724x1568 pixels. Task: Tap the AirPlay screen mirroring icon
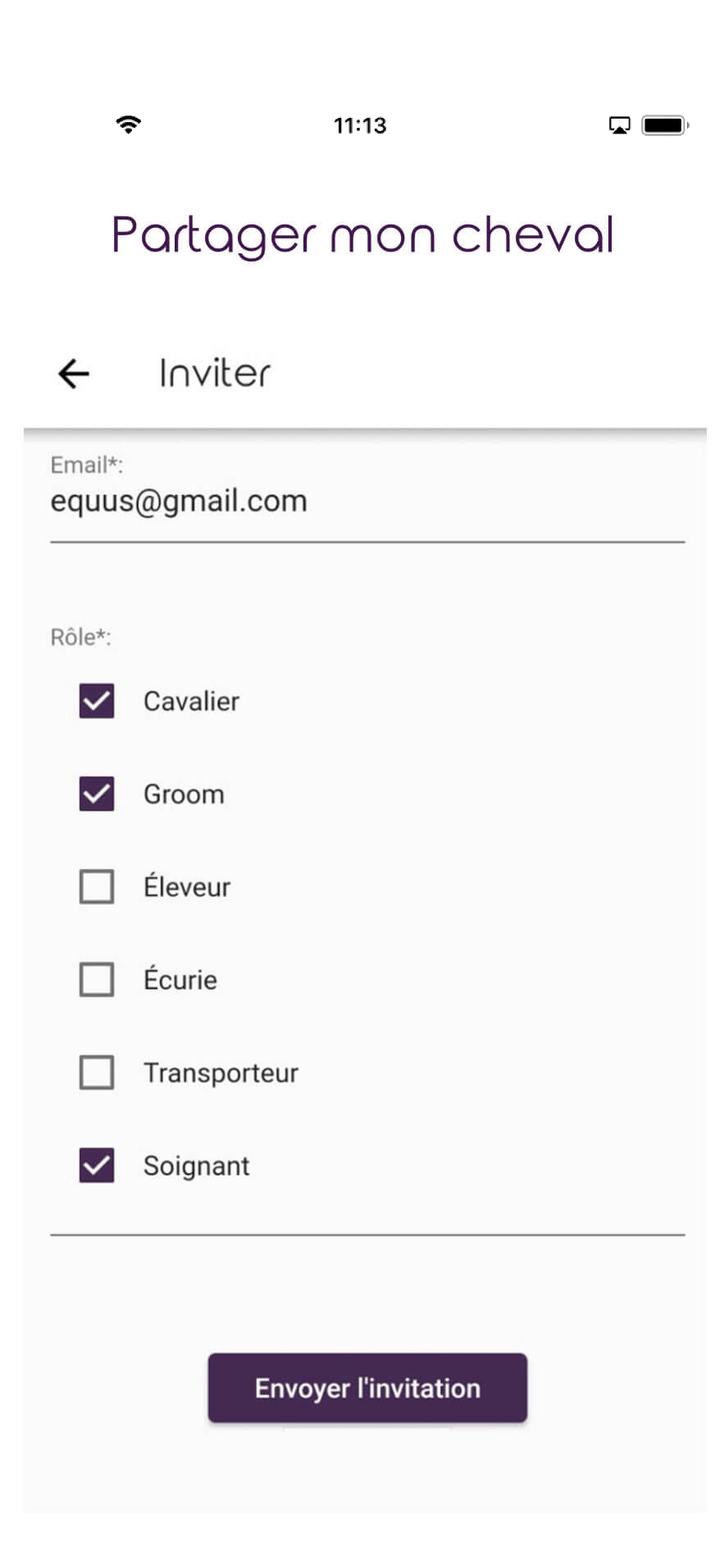point(619,125)
